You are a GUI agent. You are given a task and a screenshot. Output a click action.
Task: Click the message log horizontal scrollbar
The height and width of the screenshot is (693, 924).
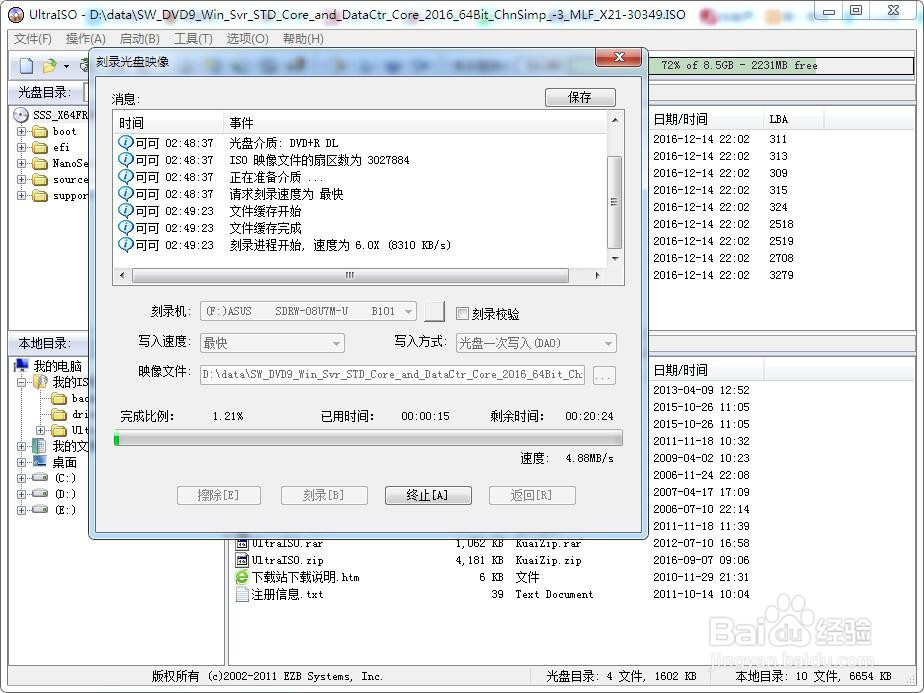pos(359,275)
